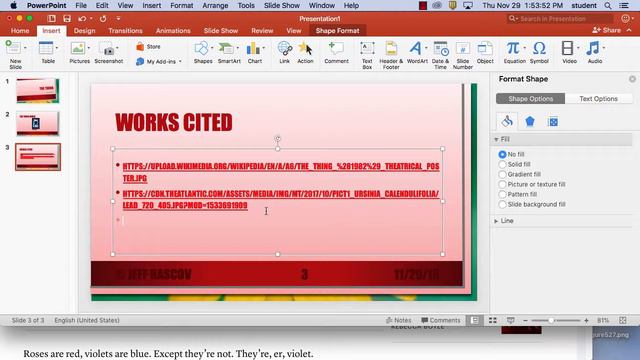Image resolution: width=640 pixels, height=360 pixels.
Task: Collapse the Fill section
Action: (496, 140)
